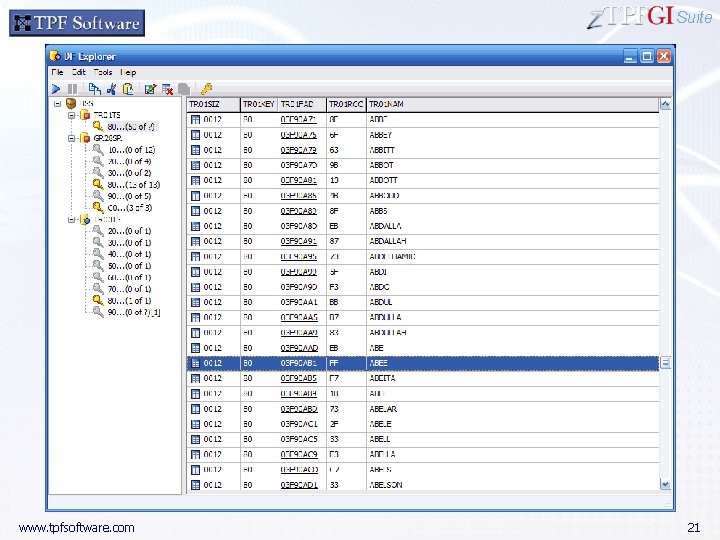Minimize the DF Explorer window
The height and width of the screenshot is (540, 720).
(630, 56)
